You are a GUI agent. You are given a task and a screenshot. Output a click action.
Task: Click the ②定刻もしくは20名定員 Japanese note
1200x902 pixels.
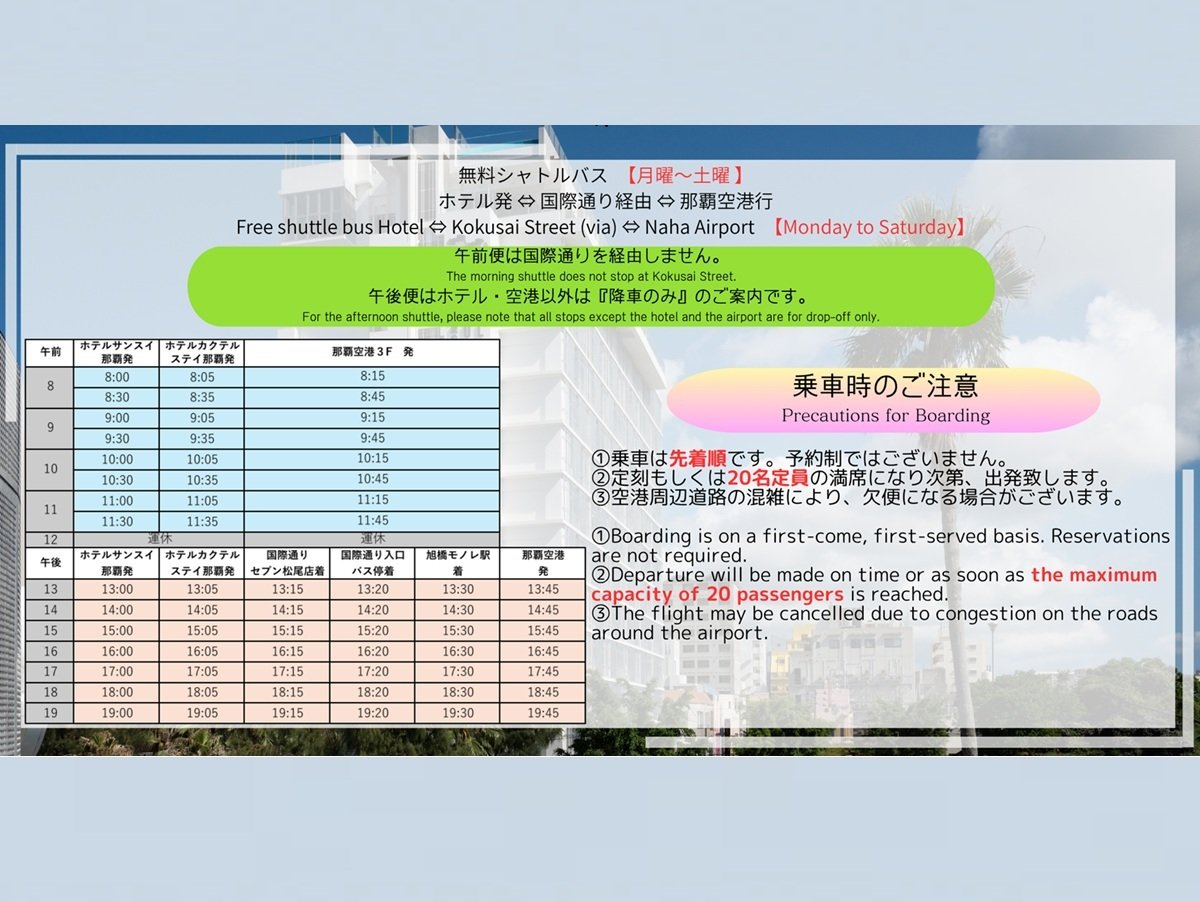pyautogui.click(x=851, y=478)
